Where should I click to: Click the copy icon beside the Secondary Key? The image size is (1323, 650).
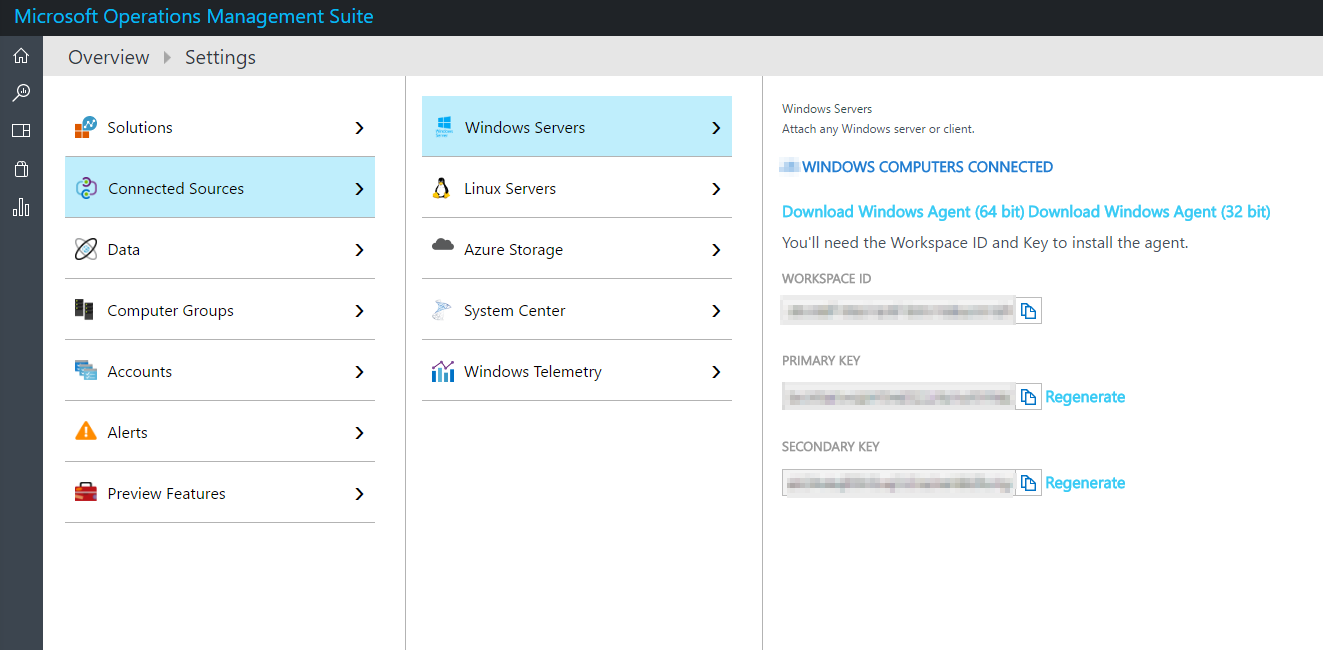tap(1029, 482)
